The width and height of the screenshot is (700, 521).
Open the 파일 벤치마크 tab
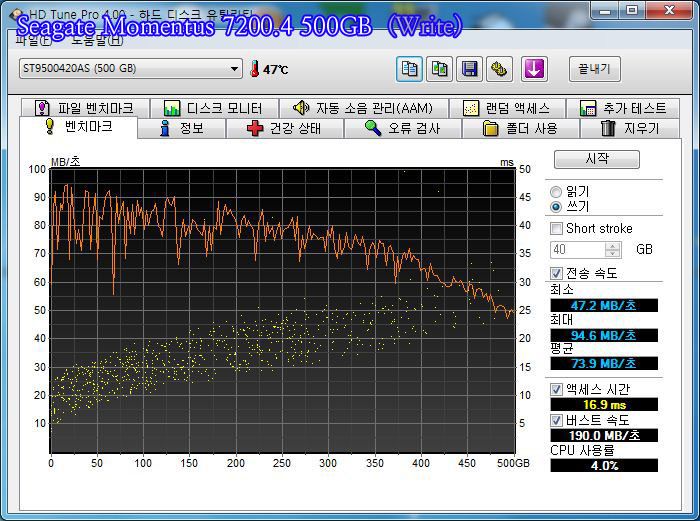pos(85,108)
